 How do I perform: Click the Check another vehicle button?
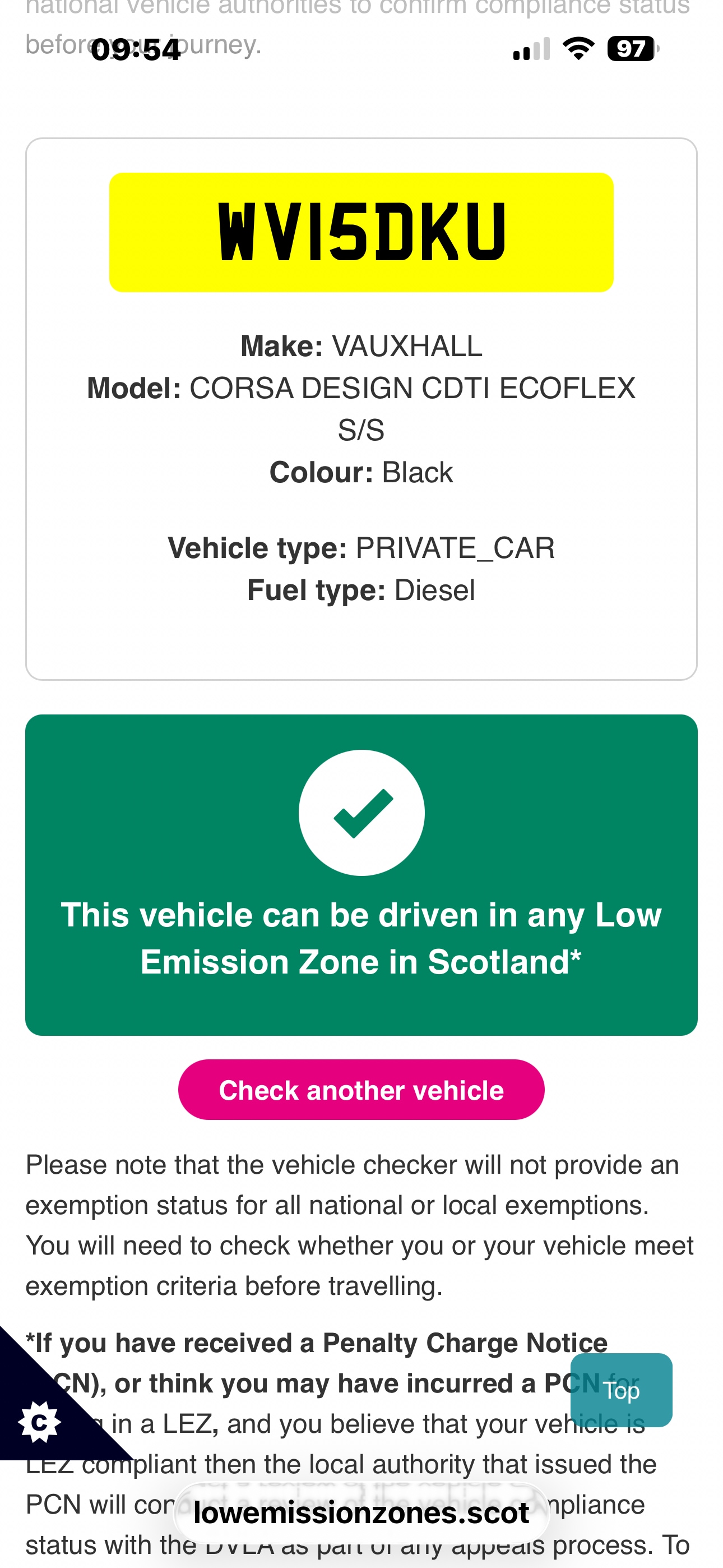361,1090
